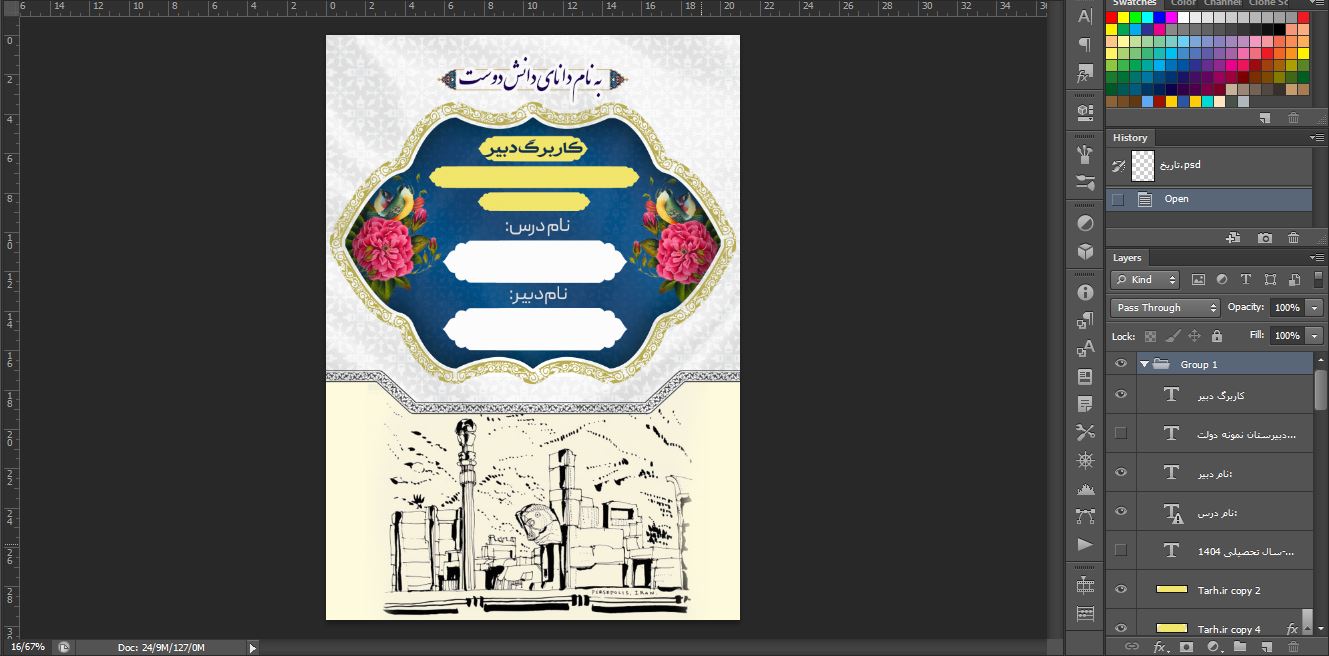Show the سال تحصیلی 1404 text layer
The height and width of the screenshot is (656, 1329).
(x=1120, y=550)
